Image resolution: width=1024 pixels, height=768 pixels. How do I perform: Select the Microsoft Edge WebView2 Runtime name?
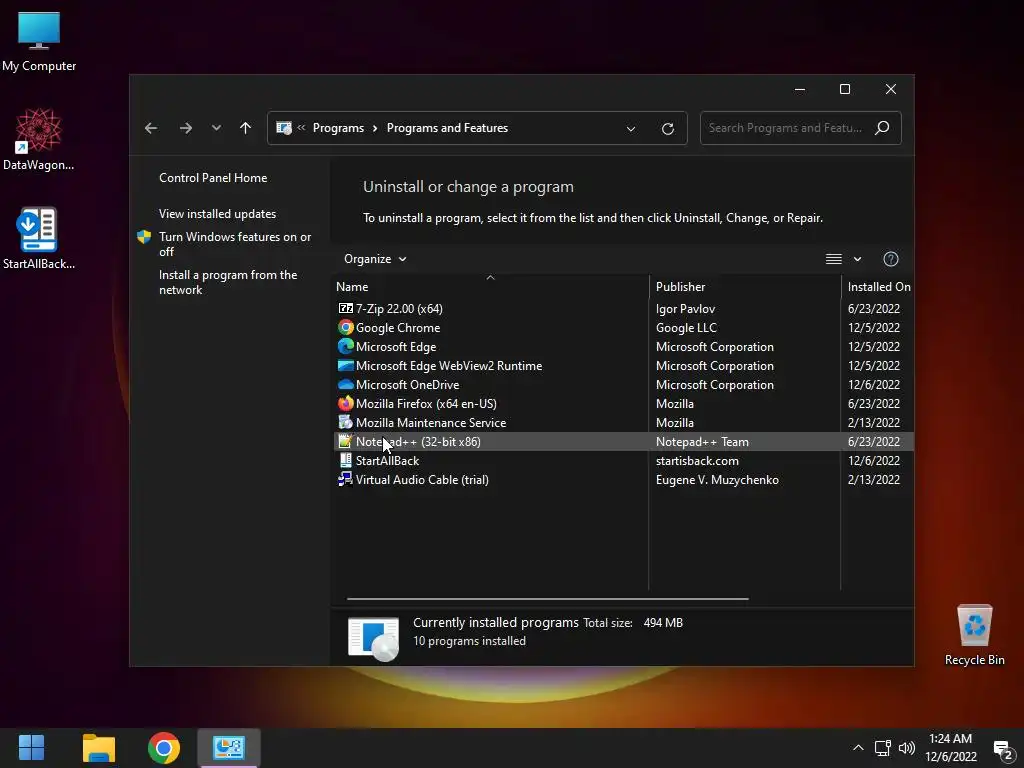[x=449, y=365]
